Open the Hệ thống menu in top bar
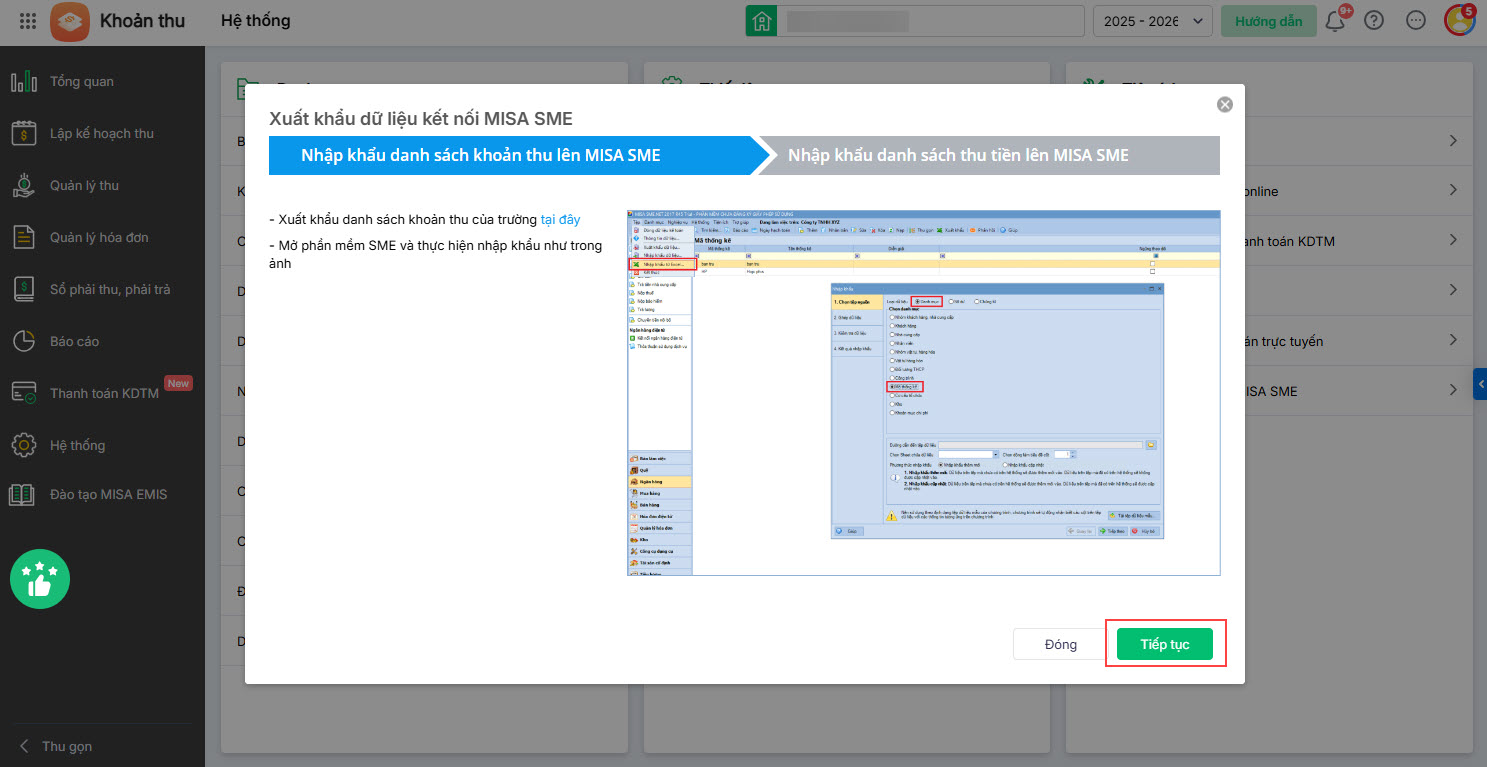Viewport: 1487px width, 767px height. [x=256, y=21]
